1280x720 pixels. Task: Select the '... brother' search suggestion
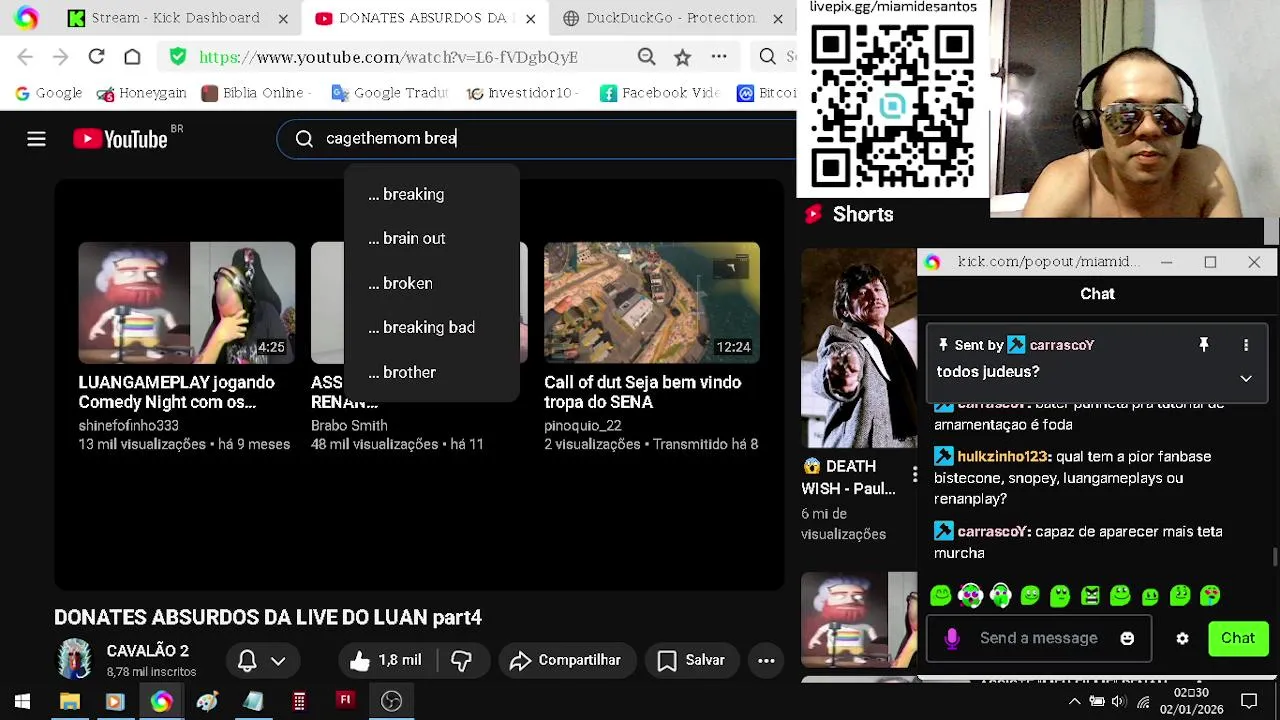point(431,372)
